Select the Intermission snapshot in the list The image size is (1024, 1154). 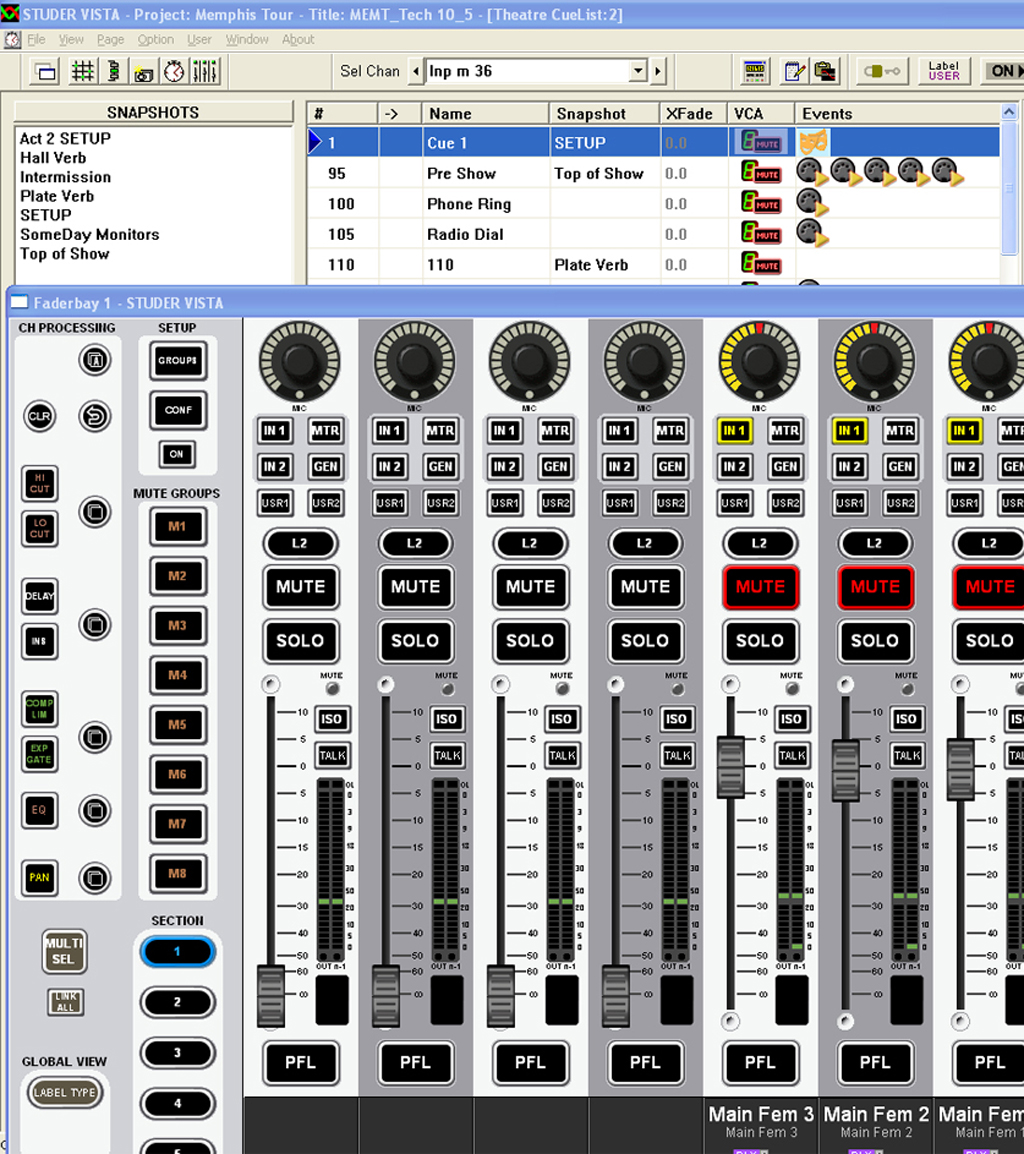(x=66, y=177)
